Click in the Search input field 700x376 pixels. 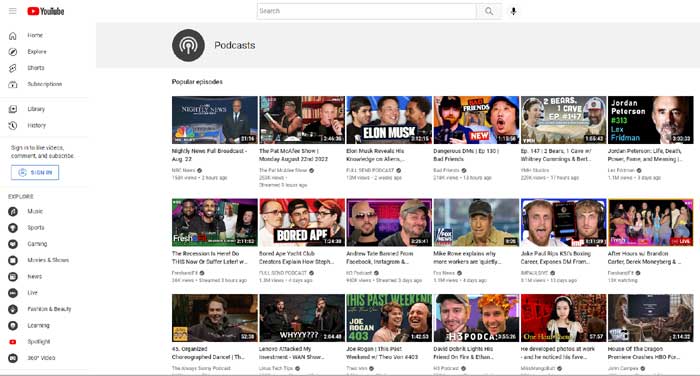(x=367, y=11)
